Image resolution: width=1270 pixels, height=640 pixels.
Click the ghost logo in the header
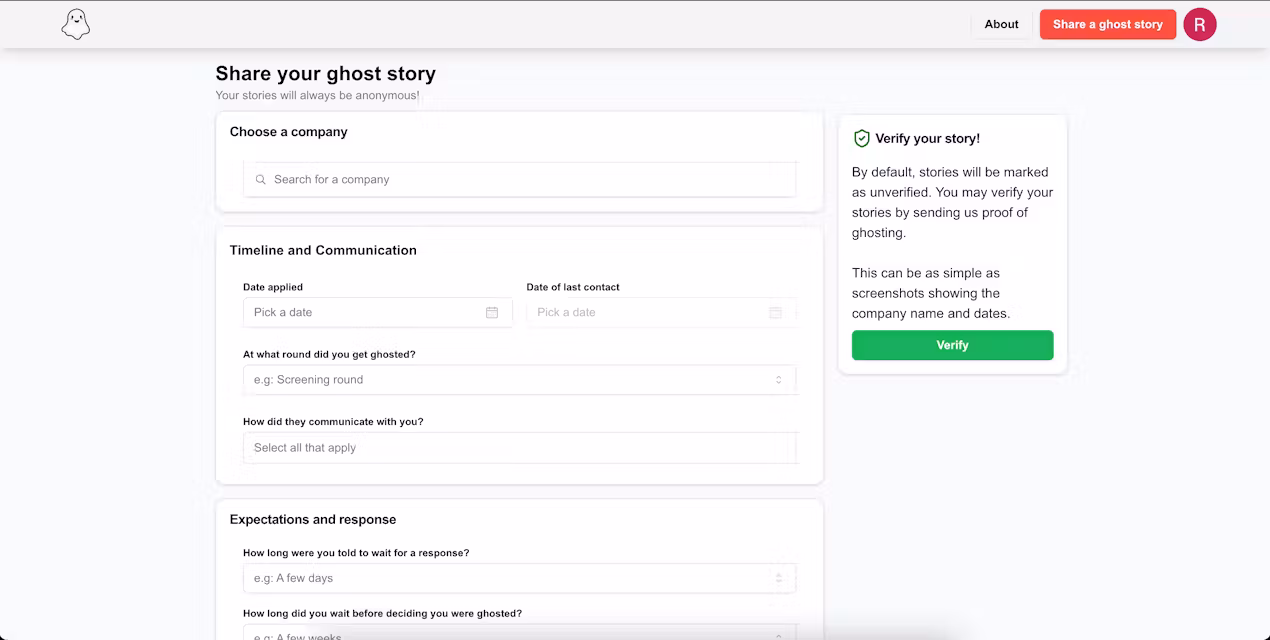[x=75, y=24]
